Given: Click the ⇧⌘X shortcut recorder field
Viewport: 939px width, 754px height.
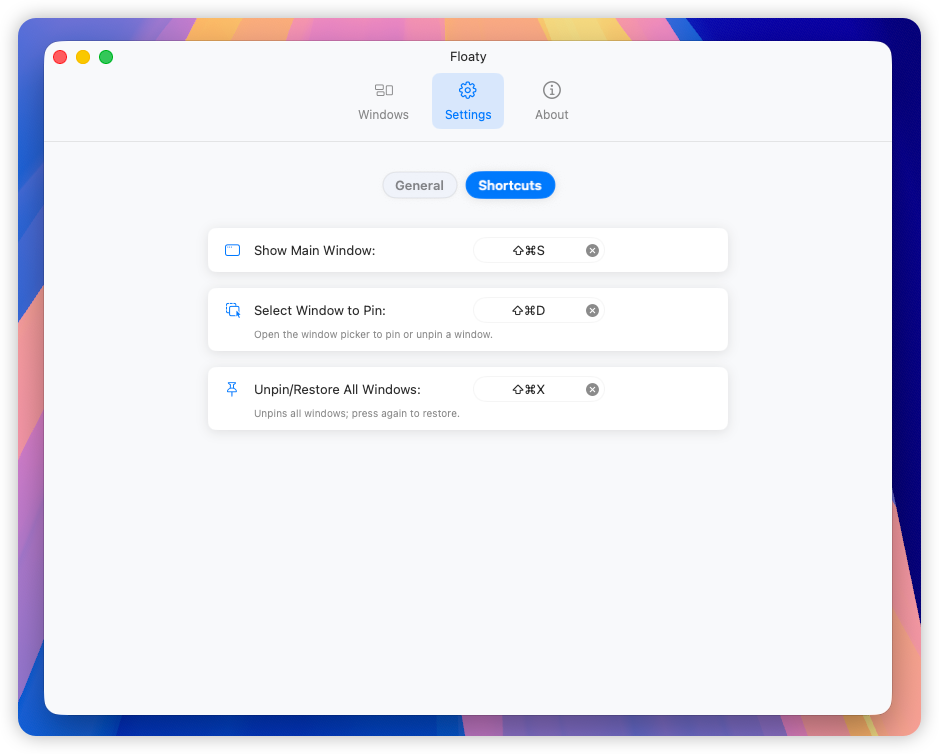Looking at the screenshot, I should coord(530,389).
